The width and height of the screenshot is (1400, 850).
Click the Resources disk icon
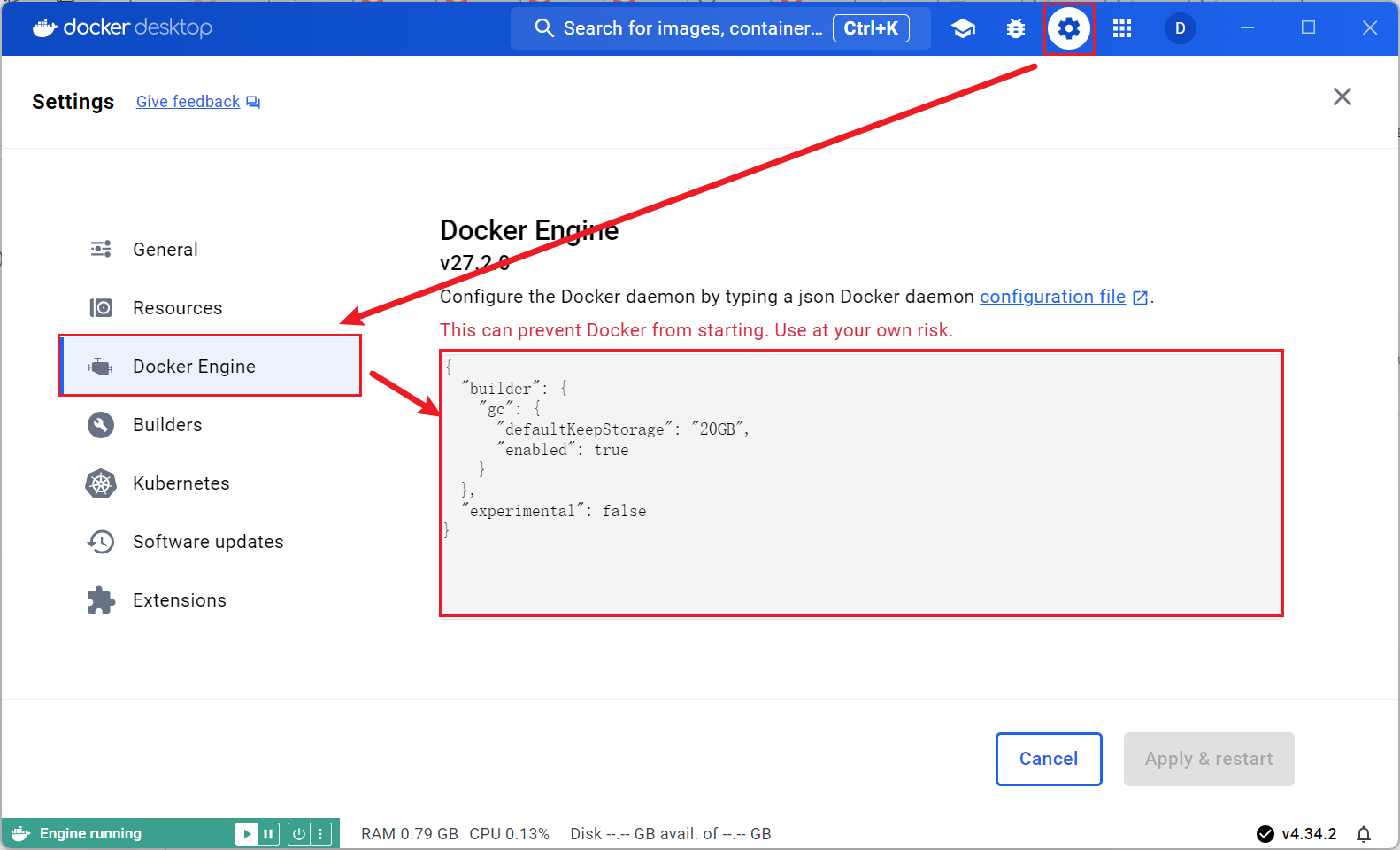(101, 307)
